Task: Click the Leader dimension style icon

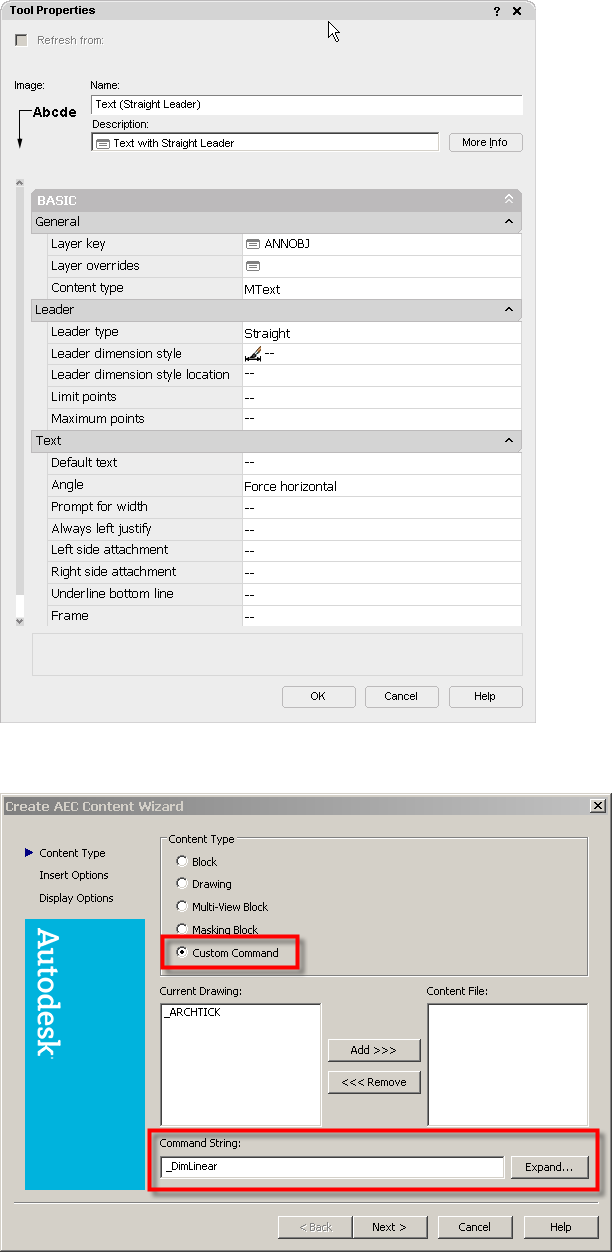Action: pos(253,353)
